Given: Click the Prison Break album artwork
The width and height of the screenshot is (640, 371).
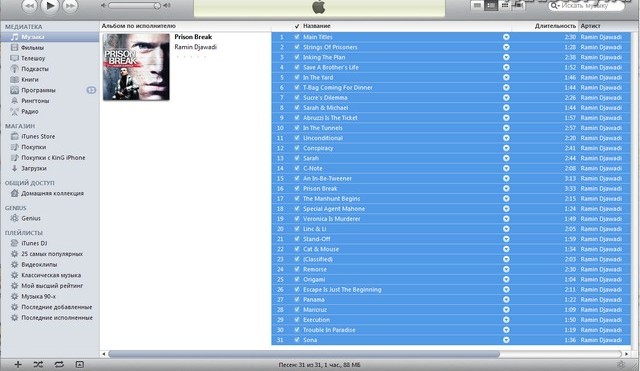Looking at the screenshot, I should tap(136, 67).
